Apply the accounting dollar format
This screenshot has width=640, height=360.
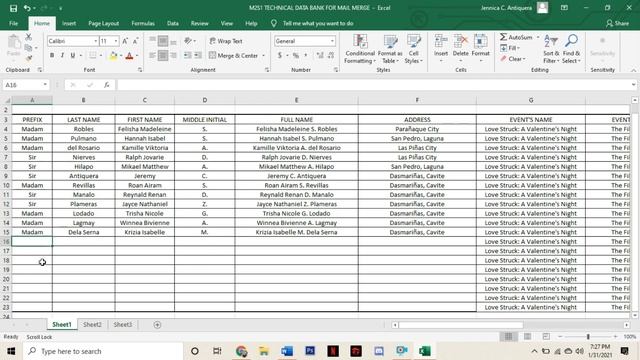(x=280, y=55)
